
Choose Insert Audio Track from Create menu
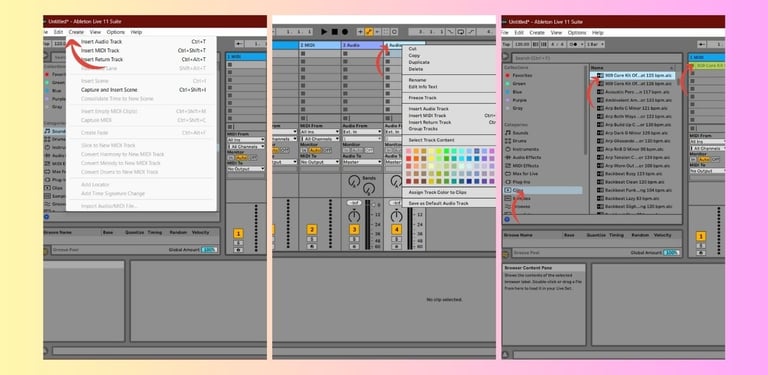coord(101,42)
